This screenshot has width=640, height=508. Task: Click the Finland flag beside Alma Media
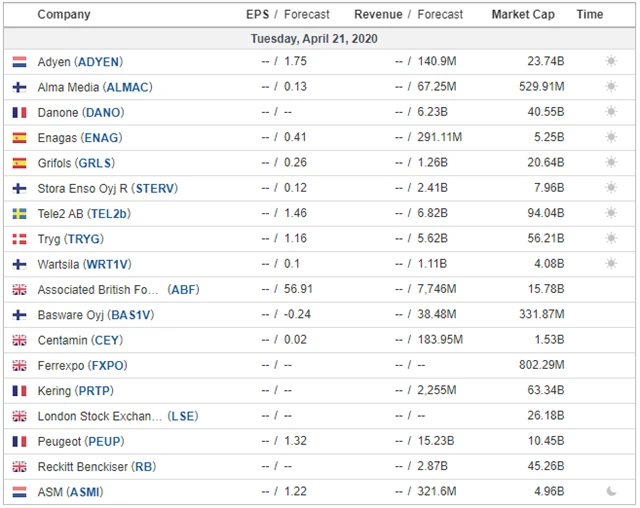coord(19,87)
